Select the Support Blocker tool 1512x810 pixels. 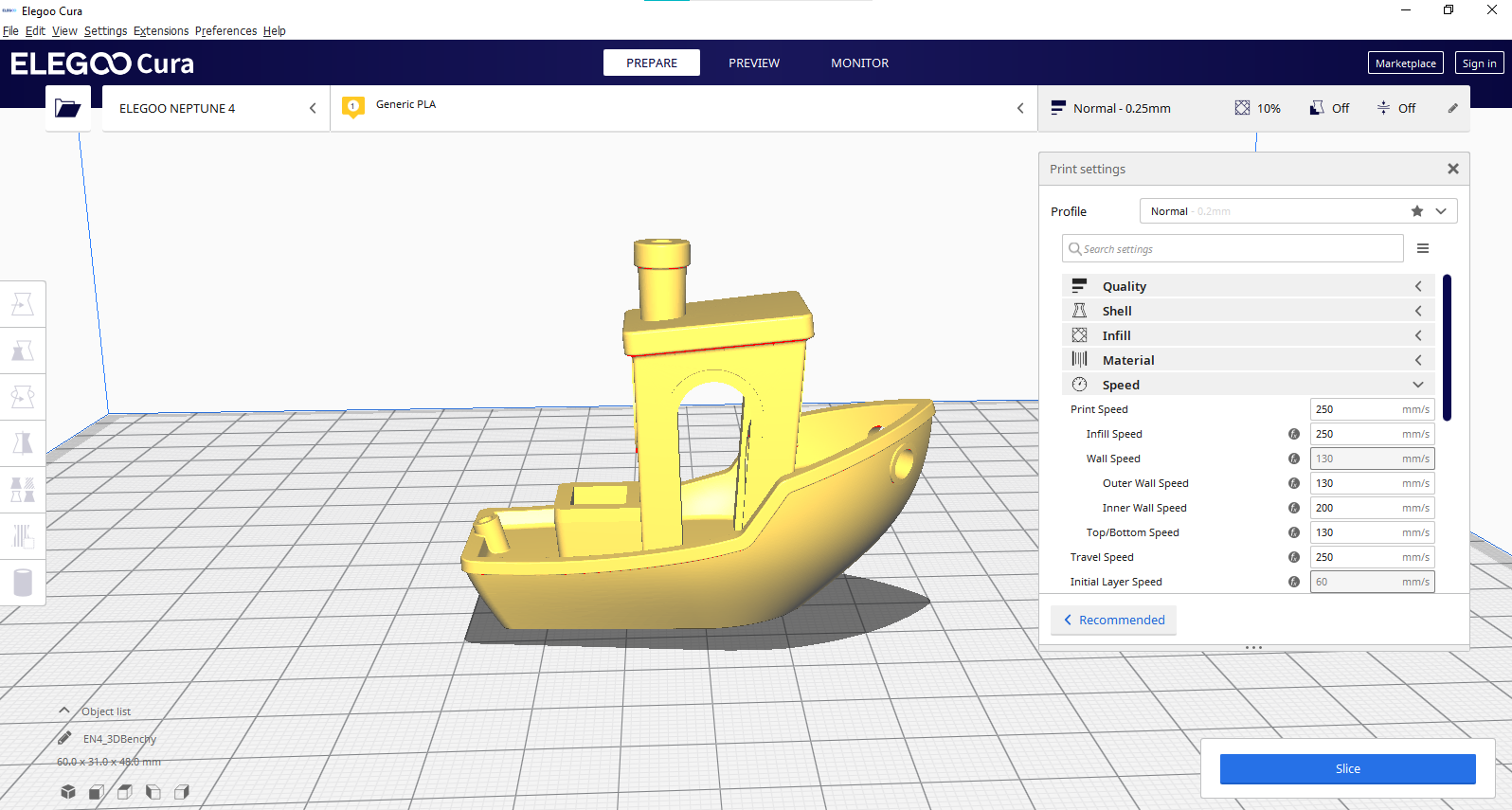coord(23,536)
